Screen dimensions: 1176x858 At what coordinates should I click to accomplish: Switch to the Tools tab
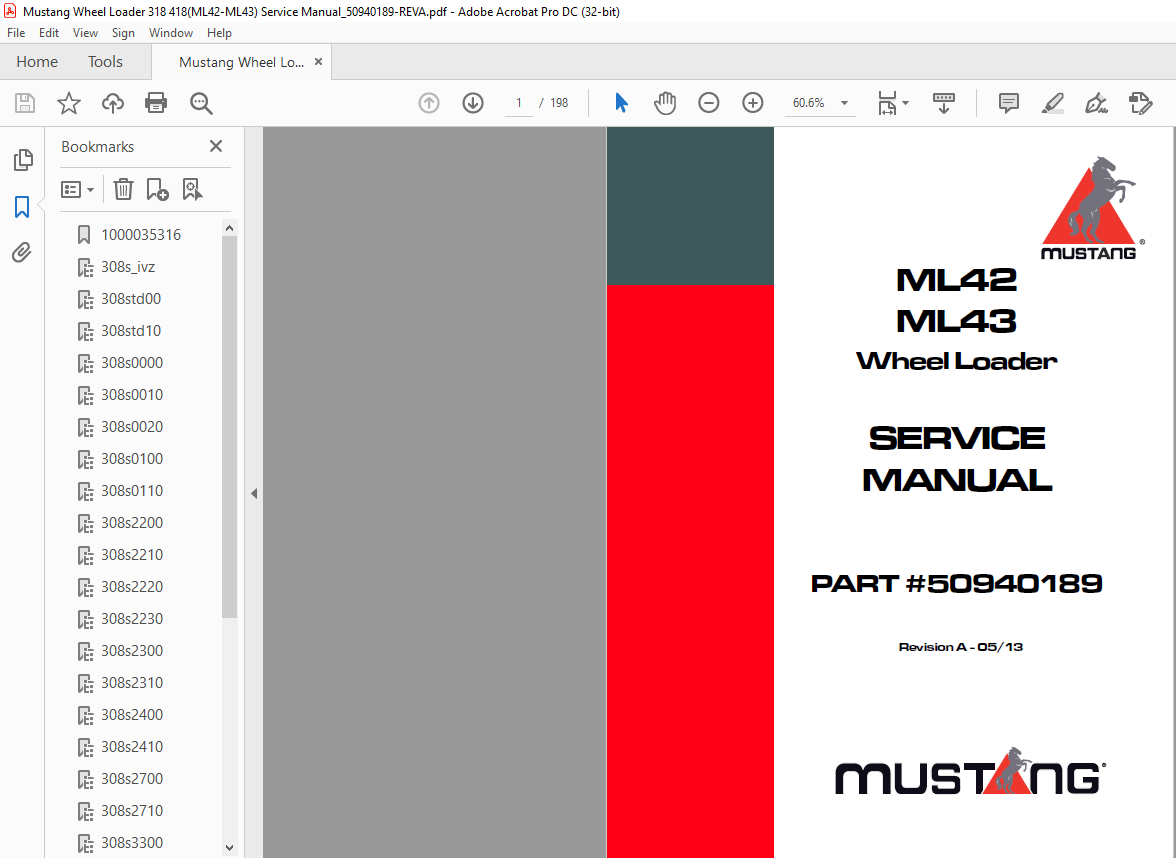tap(105, 62)
